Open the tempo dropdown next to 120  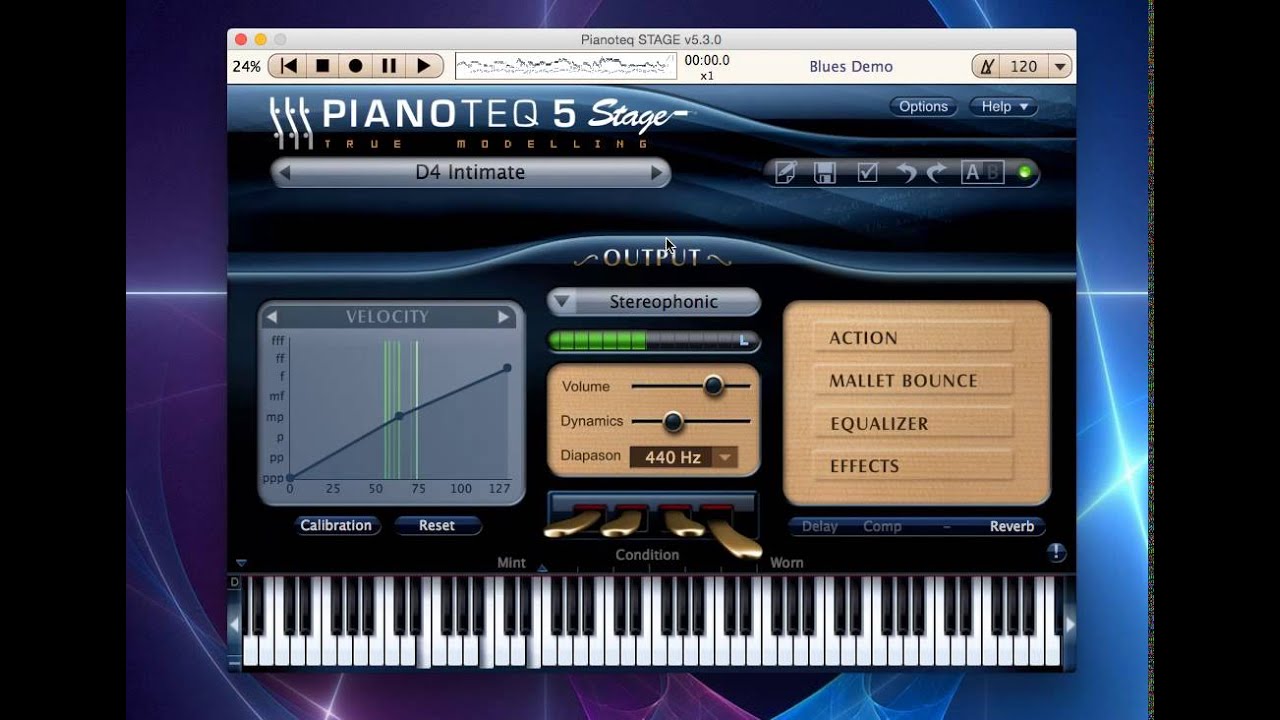[x=1060, y=66]
